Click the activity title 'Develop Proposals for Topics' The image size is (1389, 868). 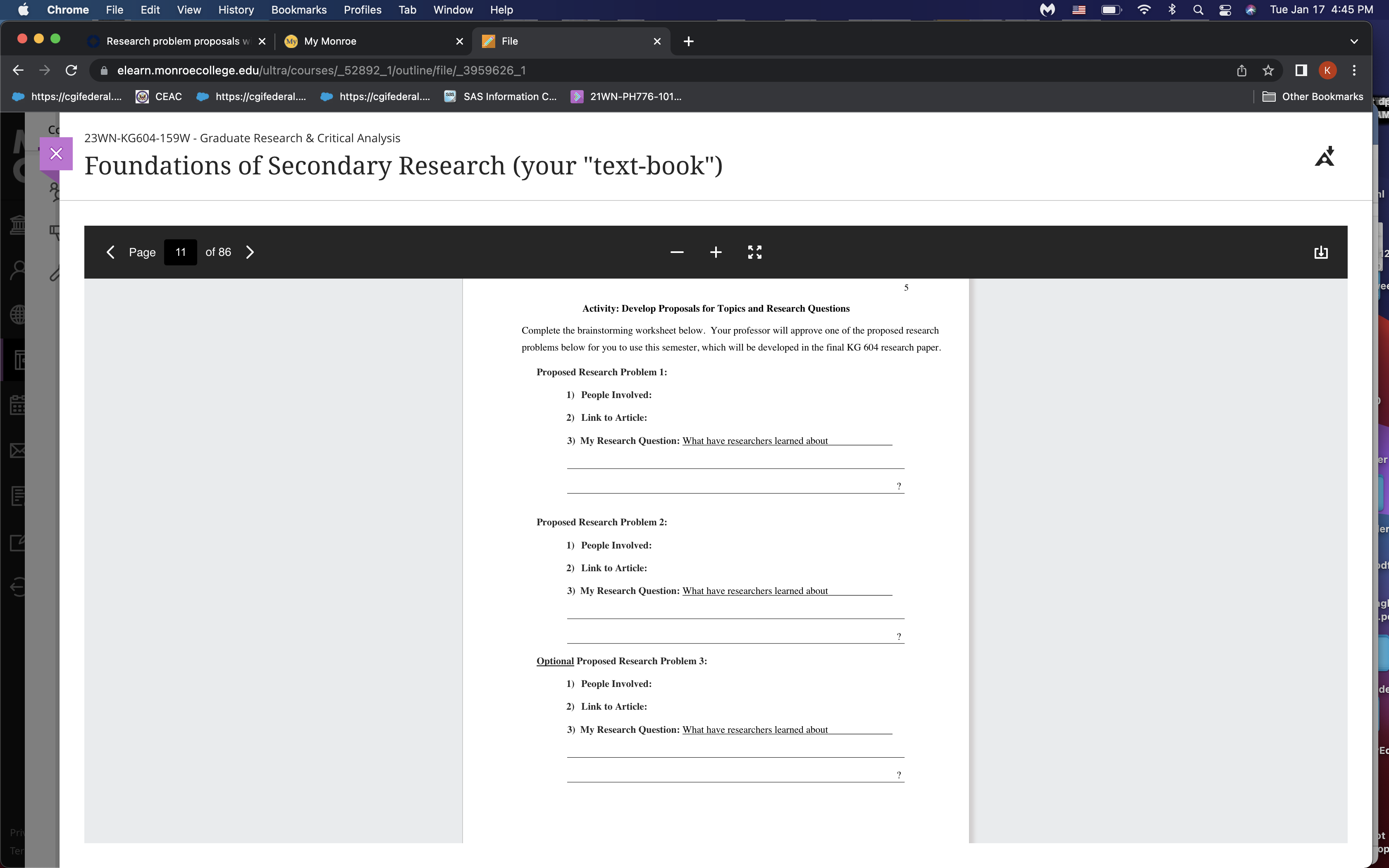point(716,308)
